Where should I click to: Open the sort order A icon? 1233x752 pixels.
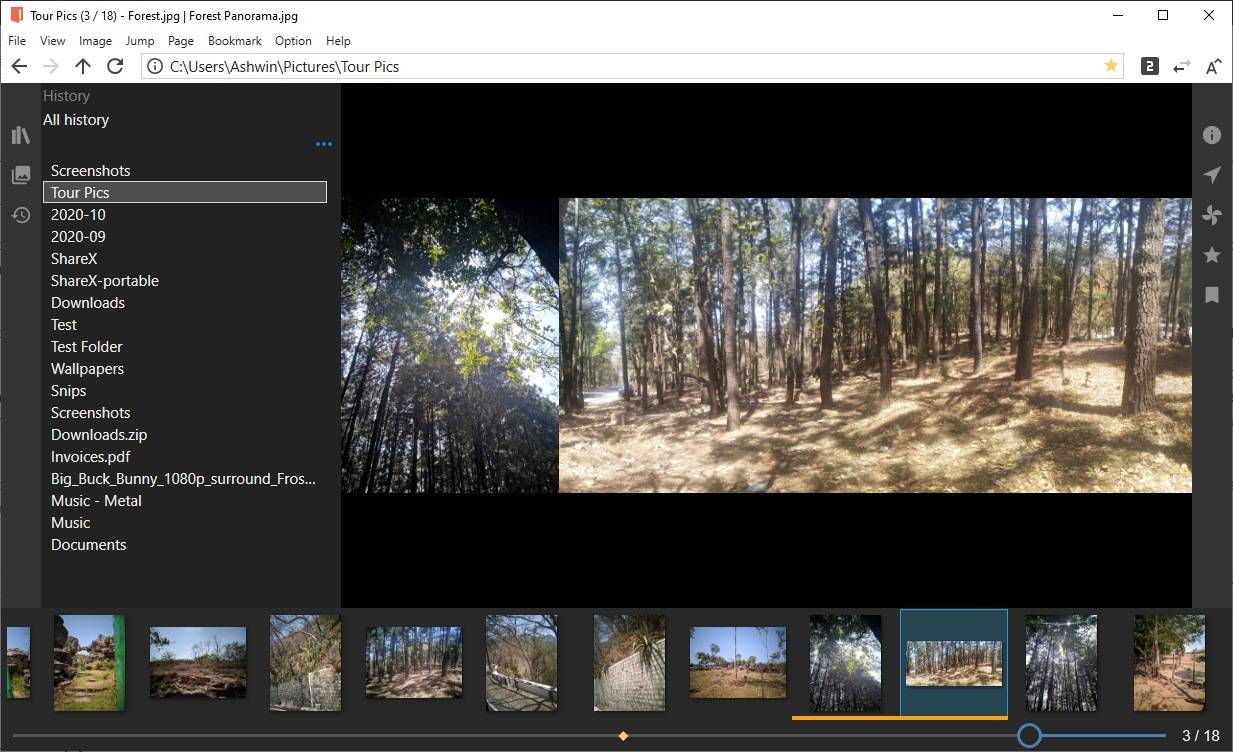1213,66
